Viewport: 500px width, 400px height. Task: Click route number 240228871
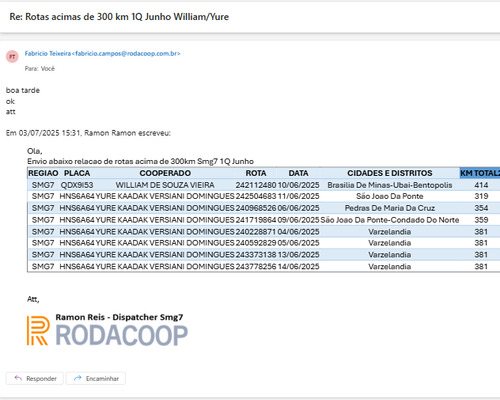point(256,232)
